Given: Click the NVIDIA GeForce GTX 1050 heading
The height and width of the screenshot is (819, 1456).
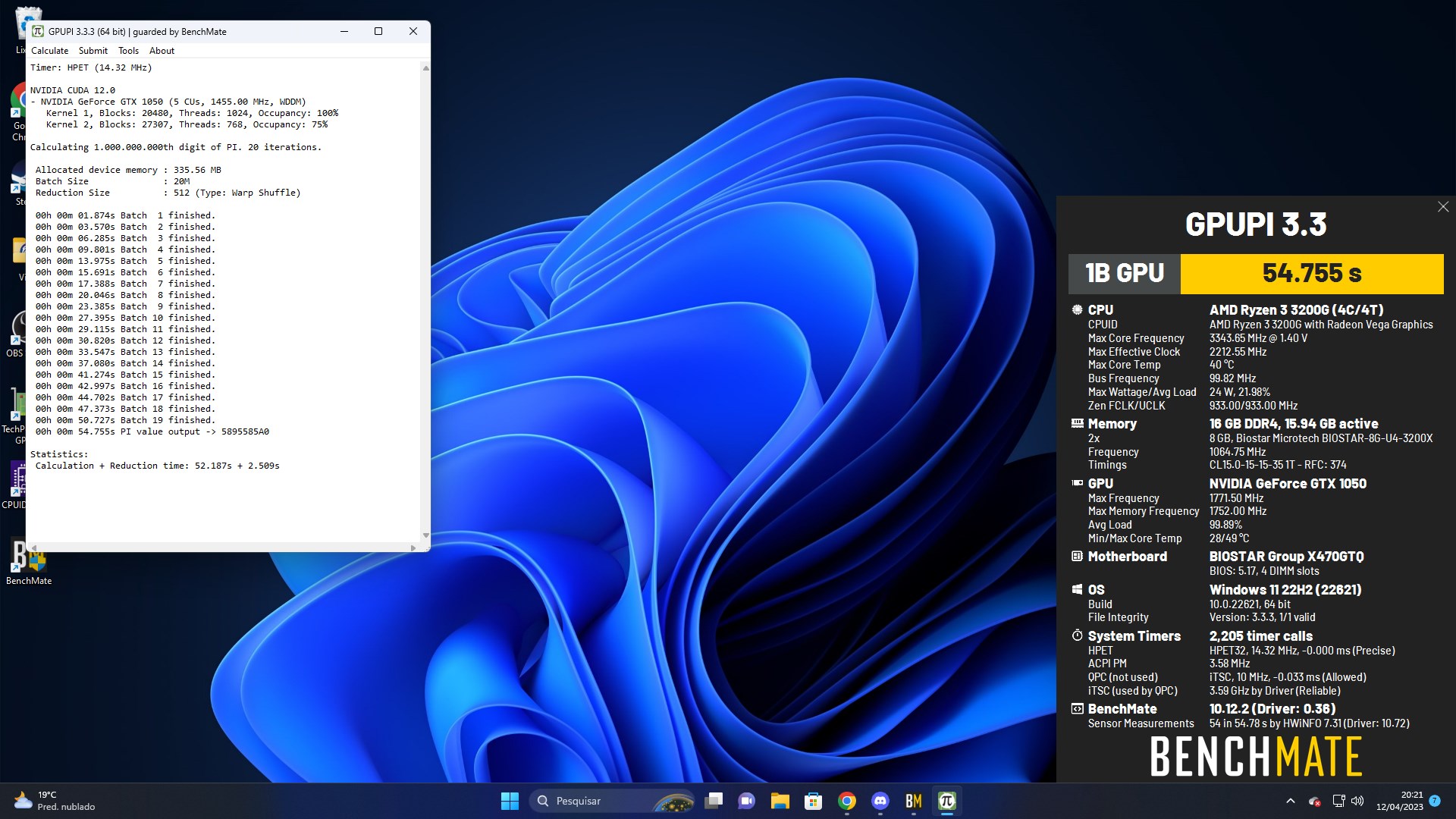Looking at the screenshot, I should [1288, 484].
